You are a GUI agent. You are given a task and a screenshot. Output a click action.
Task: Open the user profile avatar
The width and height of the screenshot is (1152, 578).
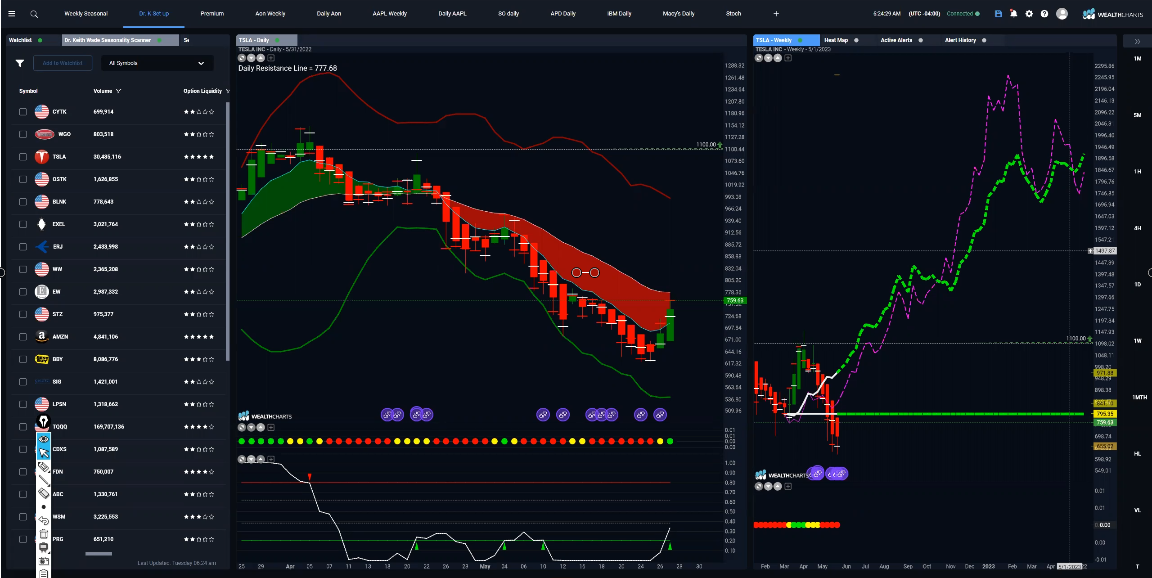(1062, 14)
